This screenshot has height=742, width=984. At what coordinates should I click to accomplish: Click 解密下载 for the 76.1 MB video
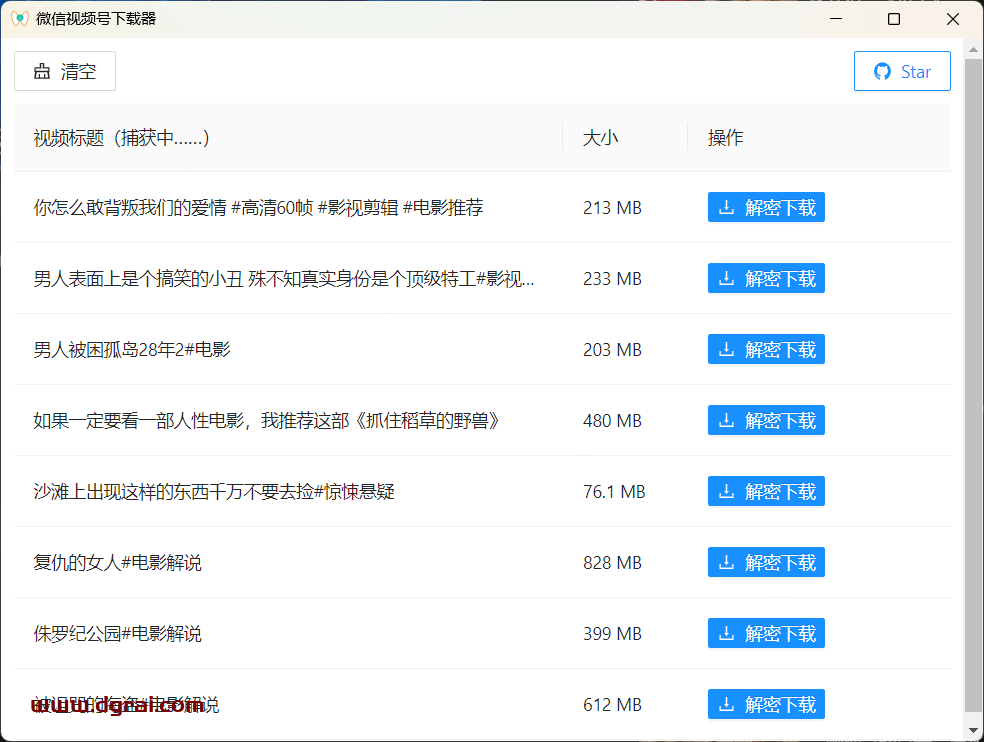click(766, 491)
